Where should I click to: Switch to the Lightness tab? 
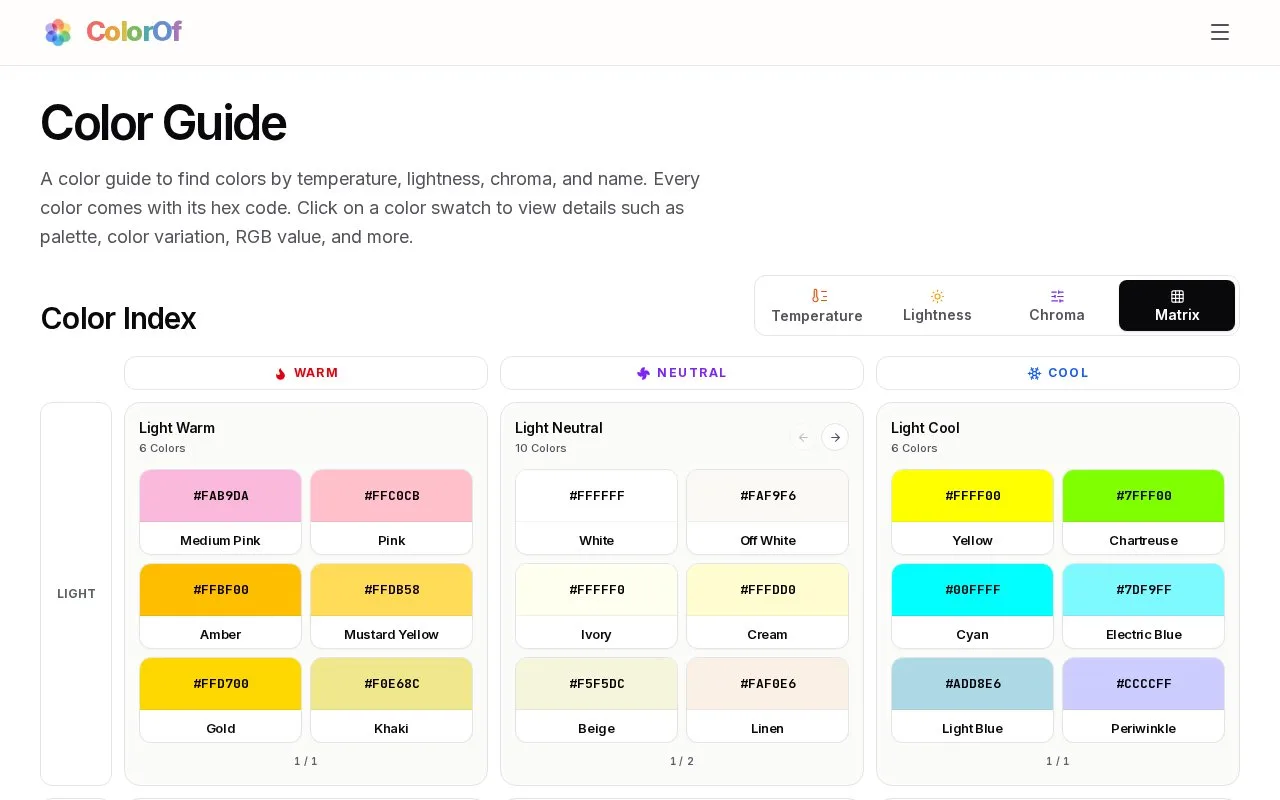coord(937,305)
